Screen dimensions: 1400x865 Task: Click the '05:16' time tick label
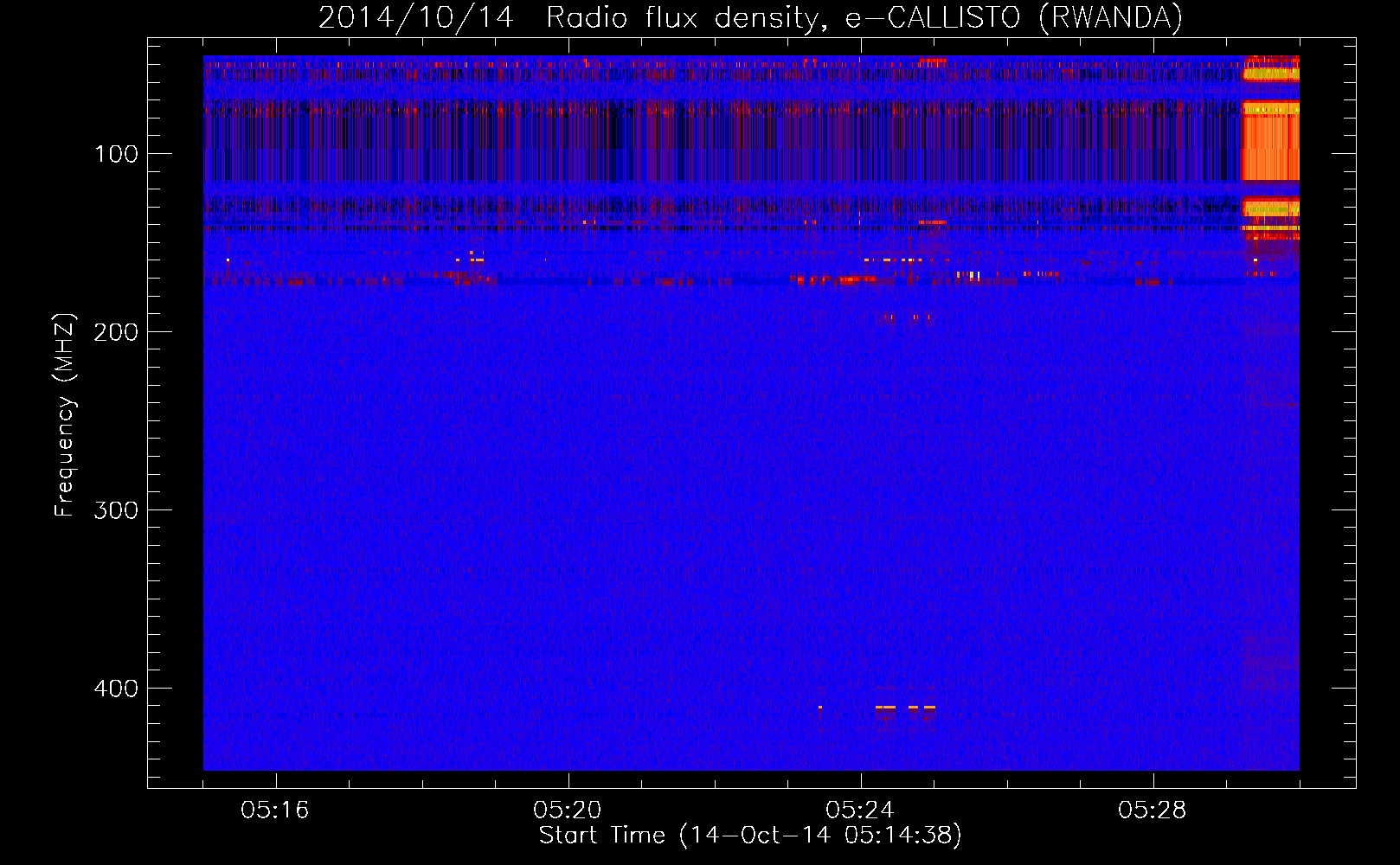pyautogui.click(x=275, y=811)
